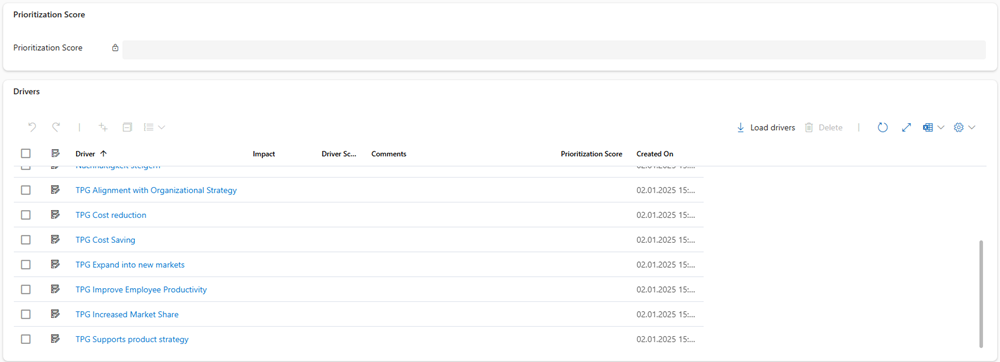The height and width of the screenshot is (362, 1000).
Task: Check the TPG Supports product strategy row
Action: coord(26,339)
